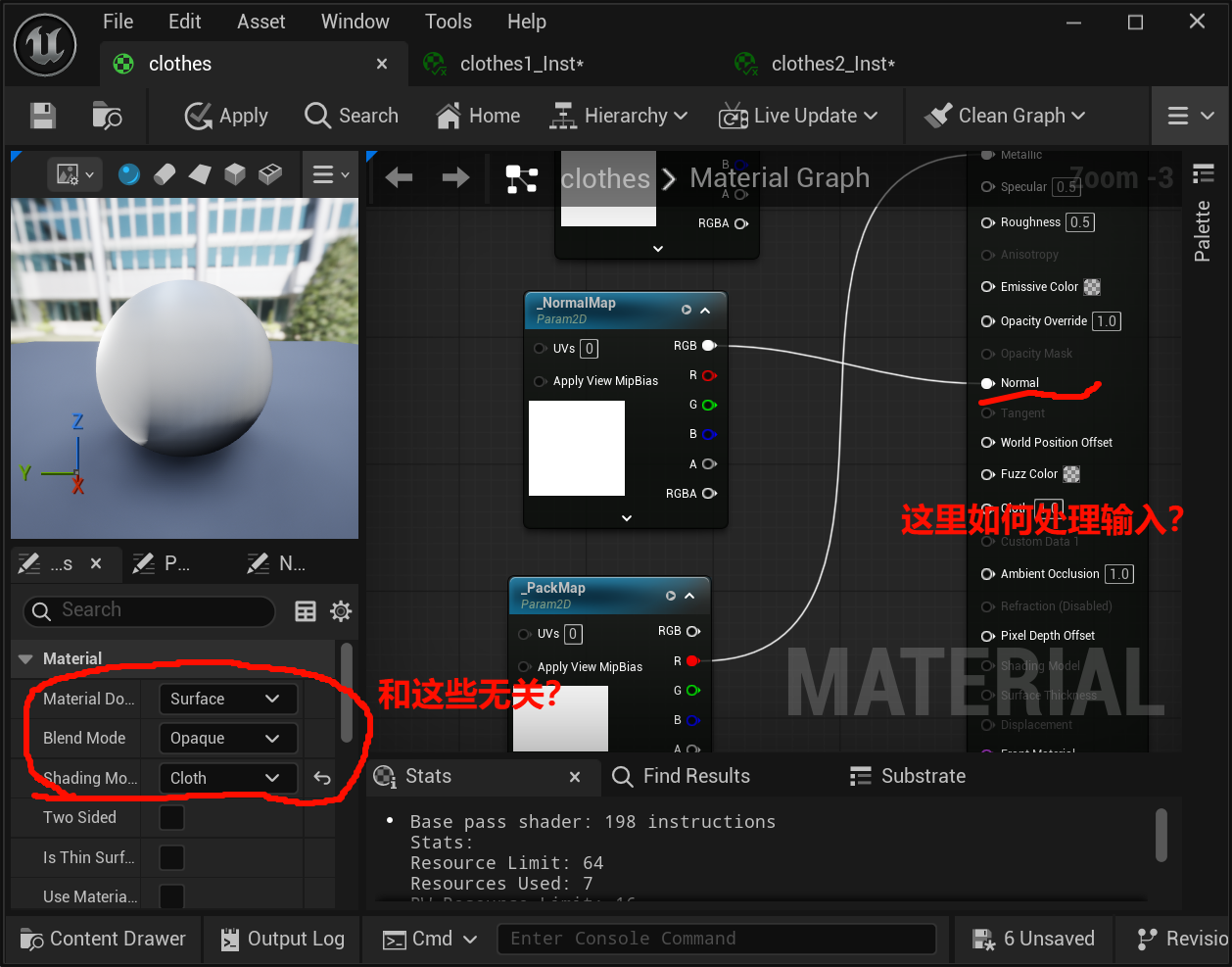Image resolution: width=1232 pixels, height=967 pixels.
Task: Click the clothes breadcrumb
Action: 605,178
